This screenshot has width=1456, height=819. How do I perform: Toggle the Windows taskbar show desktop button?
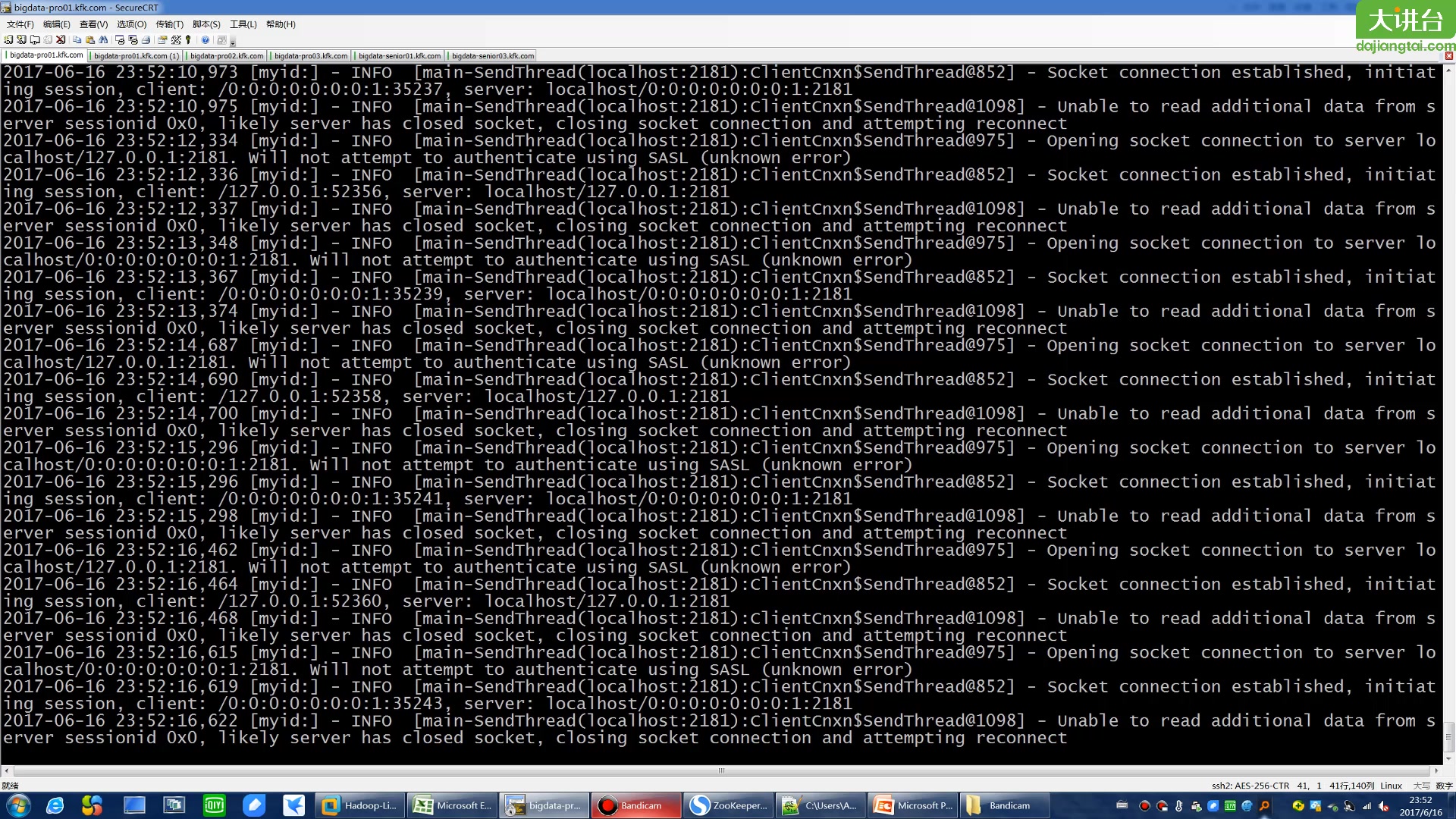[x=1452, y=805]
